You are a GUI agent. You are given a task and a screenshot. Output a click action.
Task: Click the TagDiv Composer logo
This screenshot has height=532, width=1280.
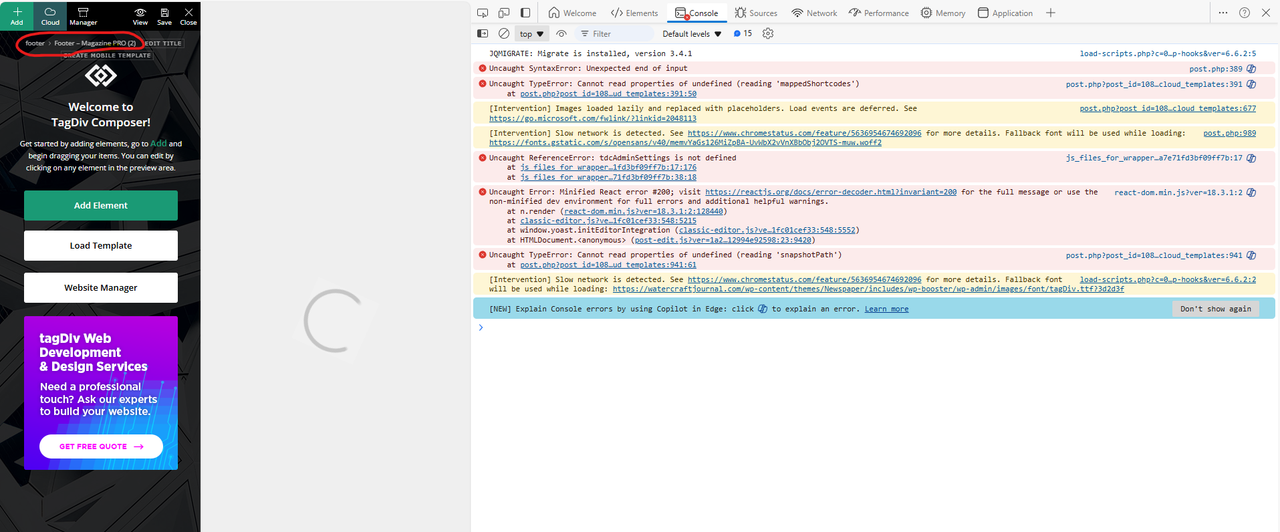(101, 77)
